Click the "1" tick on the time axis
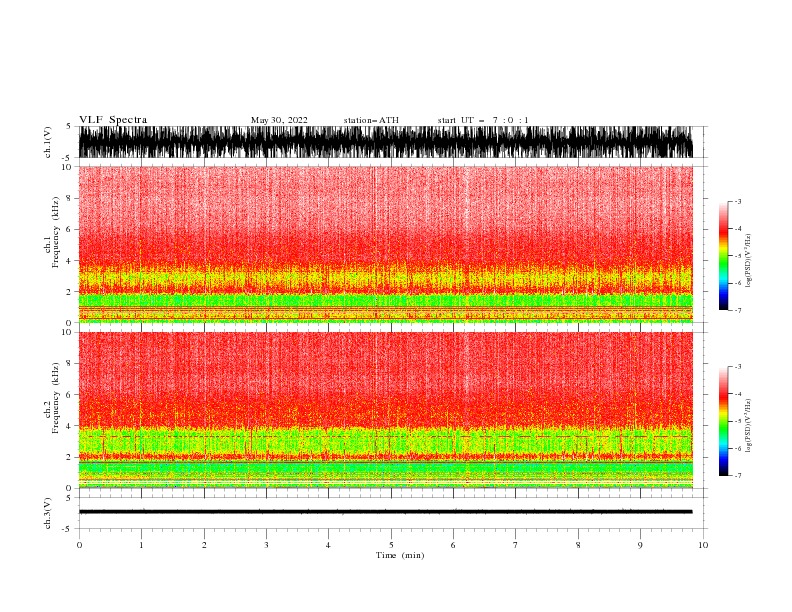Image resolution: width=792 pixels, height=612 pixels. (x=141, y=545)
